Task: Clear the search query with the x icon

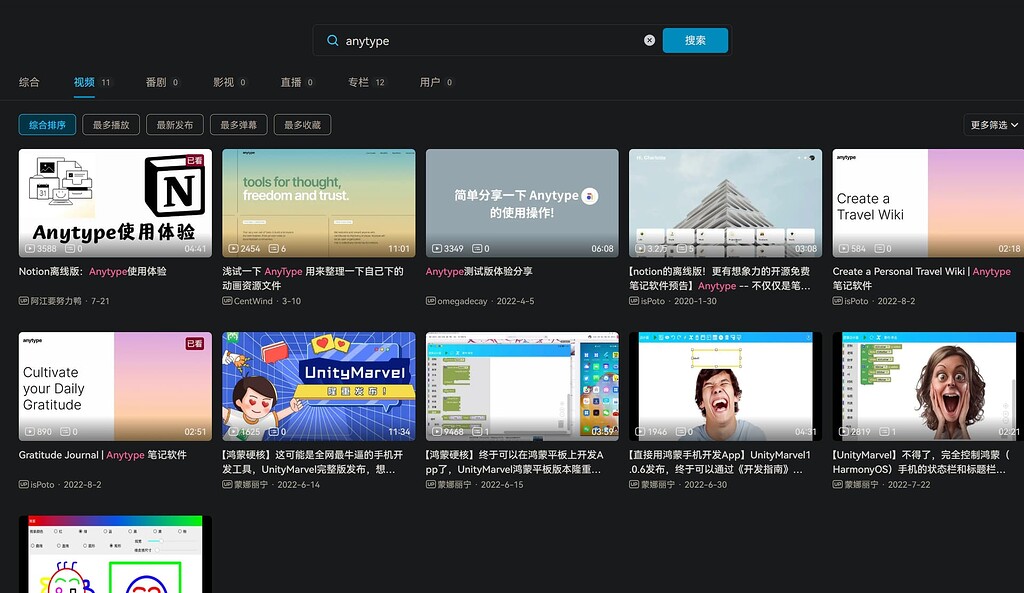Action: [x=649, y=39]
